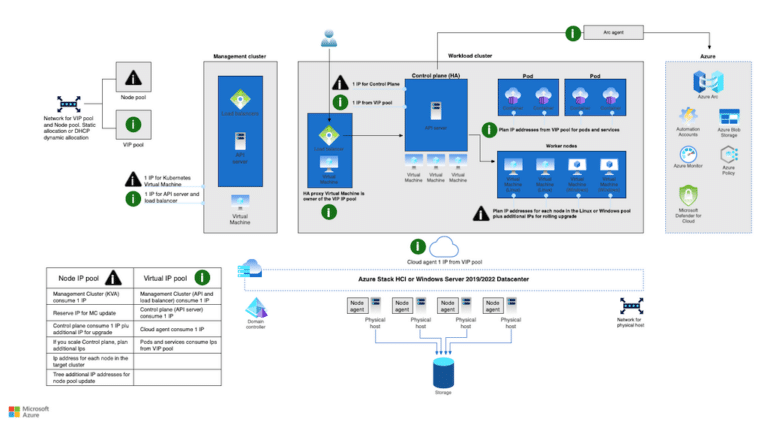Click info icon beside 1 IP from VIP pool

click(x=340, y=102)
